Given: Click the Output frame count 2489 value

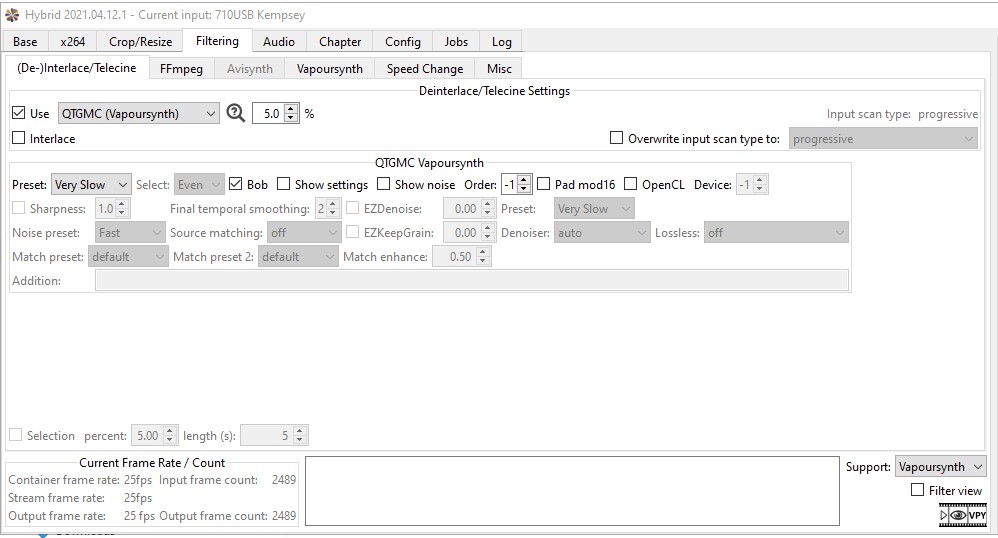Looking at the screenshot, I should [284, 516].
